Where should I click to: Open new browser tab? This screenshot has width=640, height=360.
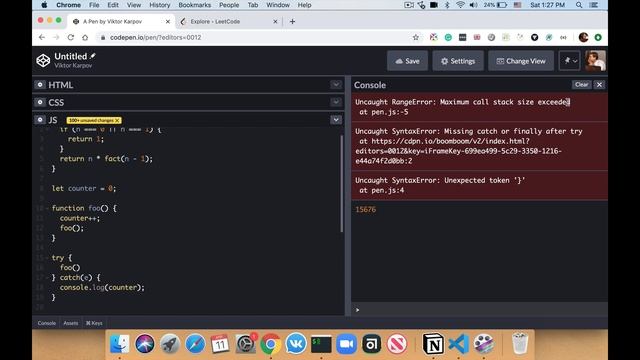coord(292,22)
